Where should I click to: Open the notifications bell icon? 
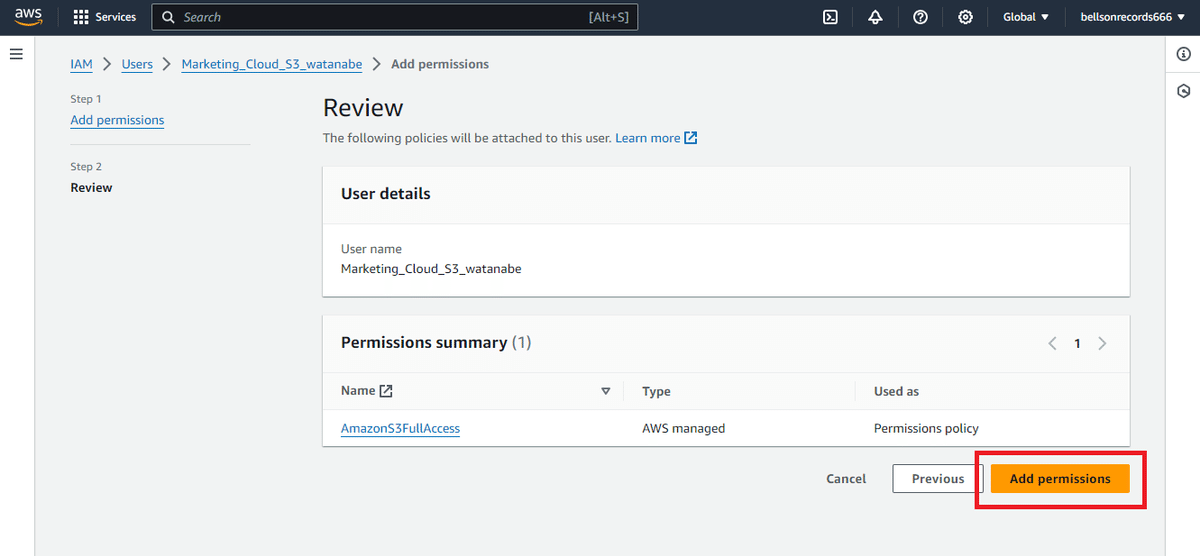coord(875,17)
